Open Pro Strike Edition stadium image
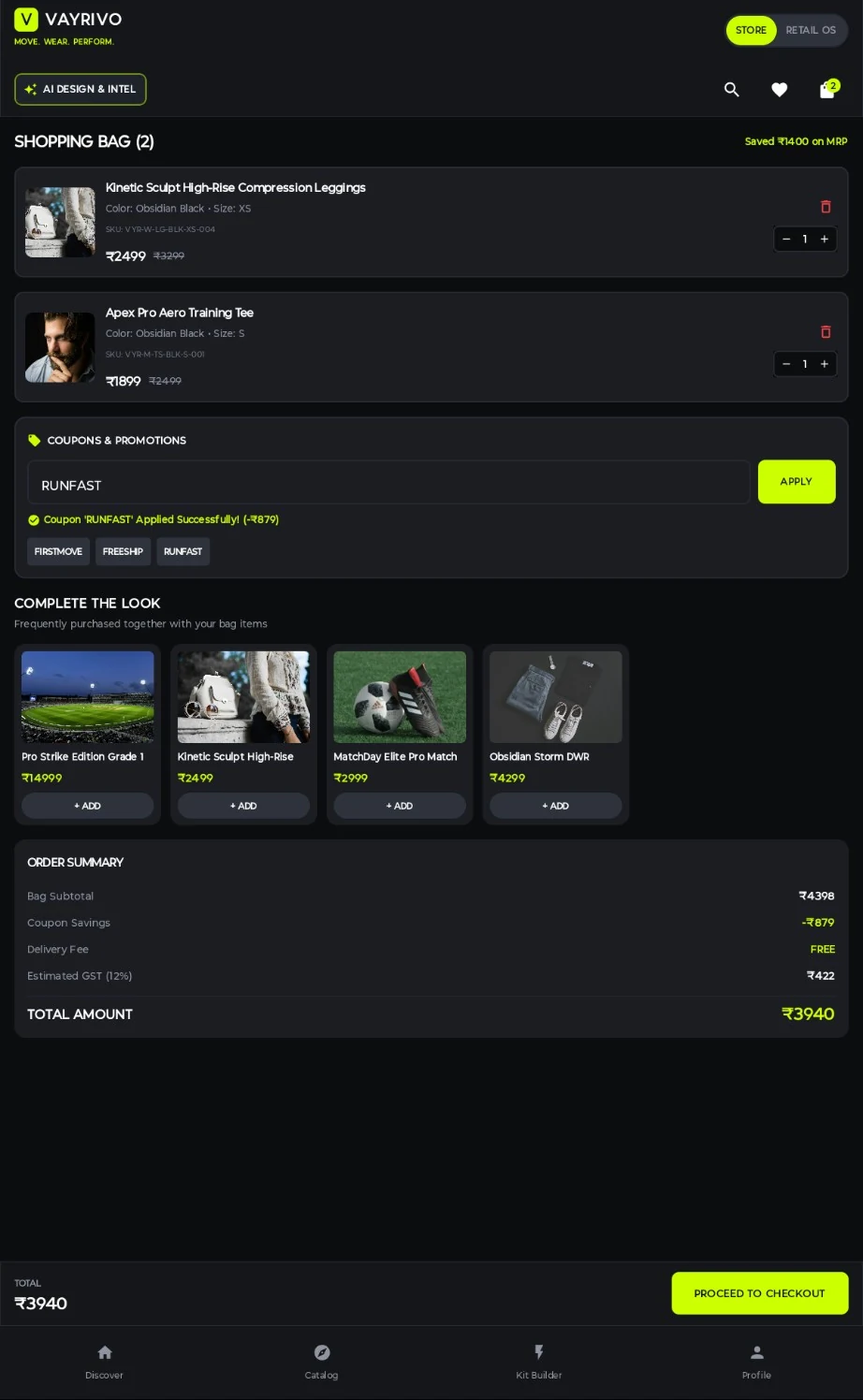This screenshot has width=863, height=1400. 88,697
